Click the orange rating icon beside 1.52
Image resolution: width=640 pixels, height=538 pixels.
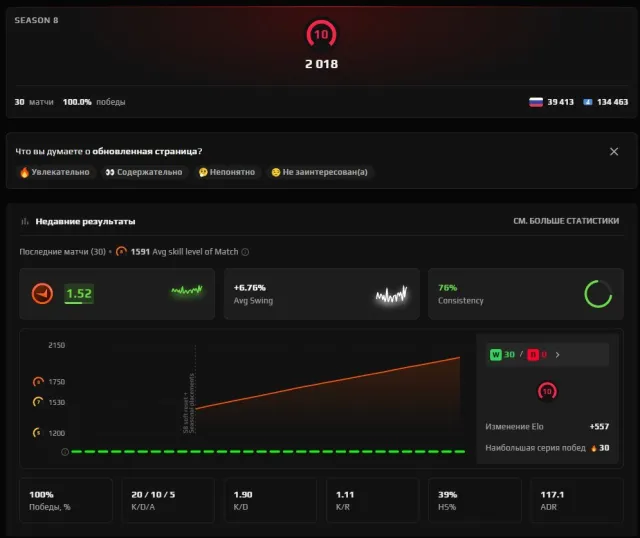pos(42,293)
